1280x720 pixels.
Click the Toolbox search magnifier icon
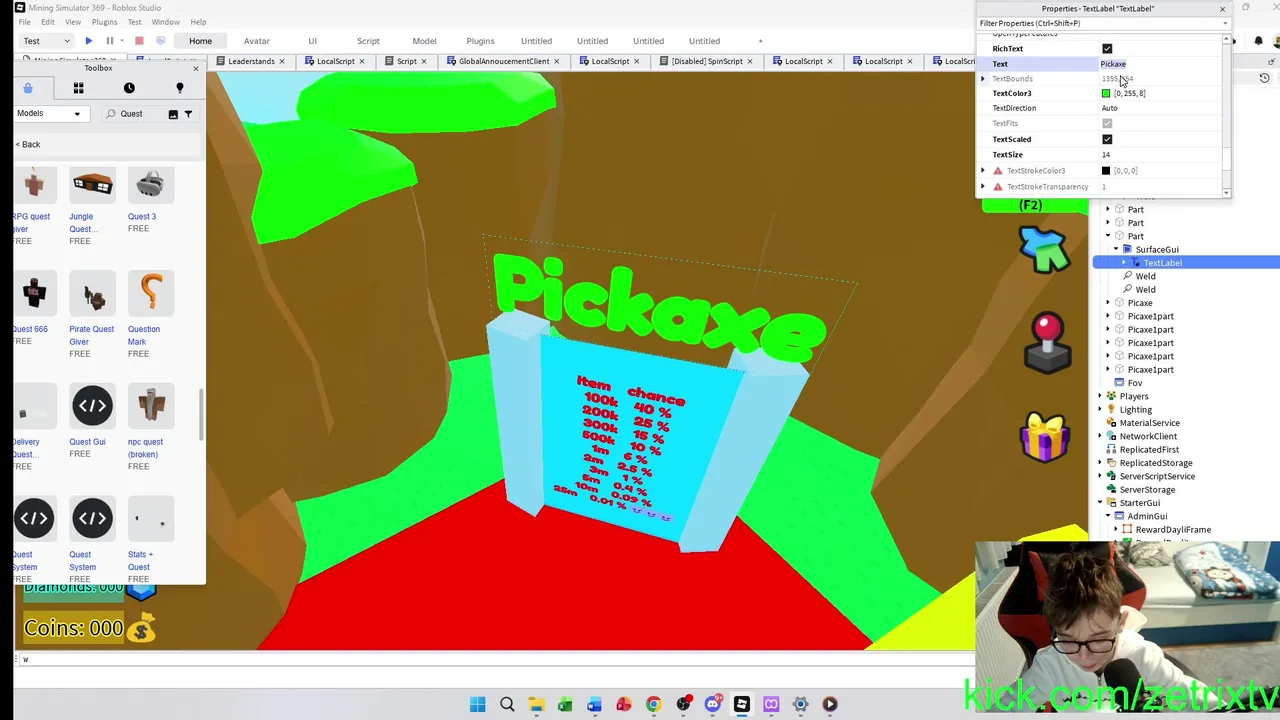[x=112, y=114]
